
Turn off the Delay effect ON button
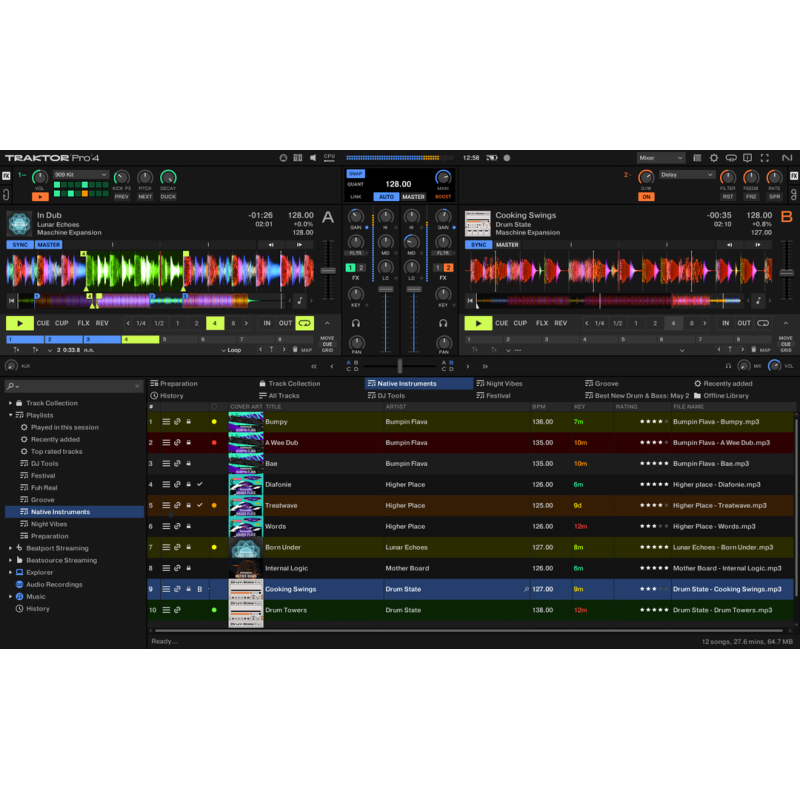point(646,197)
